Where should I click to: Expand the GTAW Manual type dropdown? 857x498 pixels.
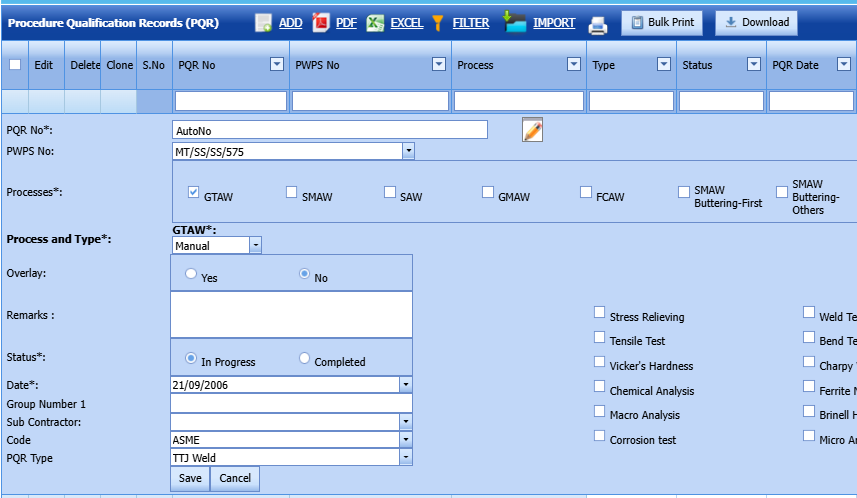(255, 245)
